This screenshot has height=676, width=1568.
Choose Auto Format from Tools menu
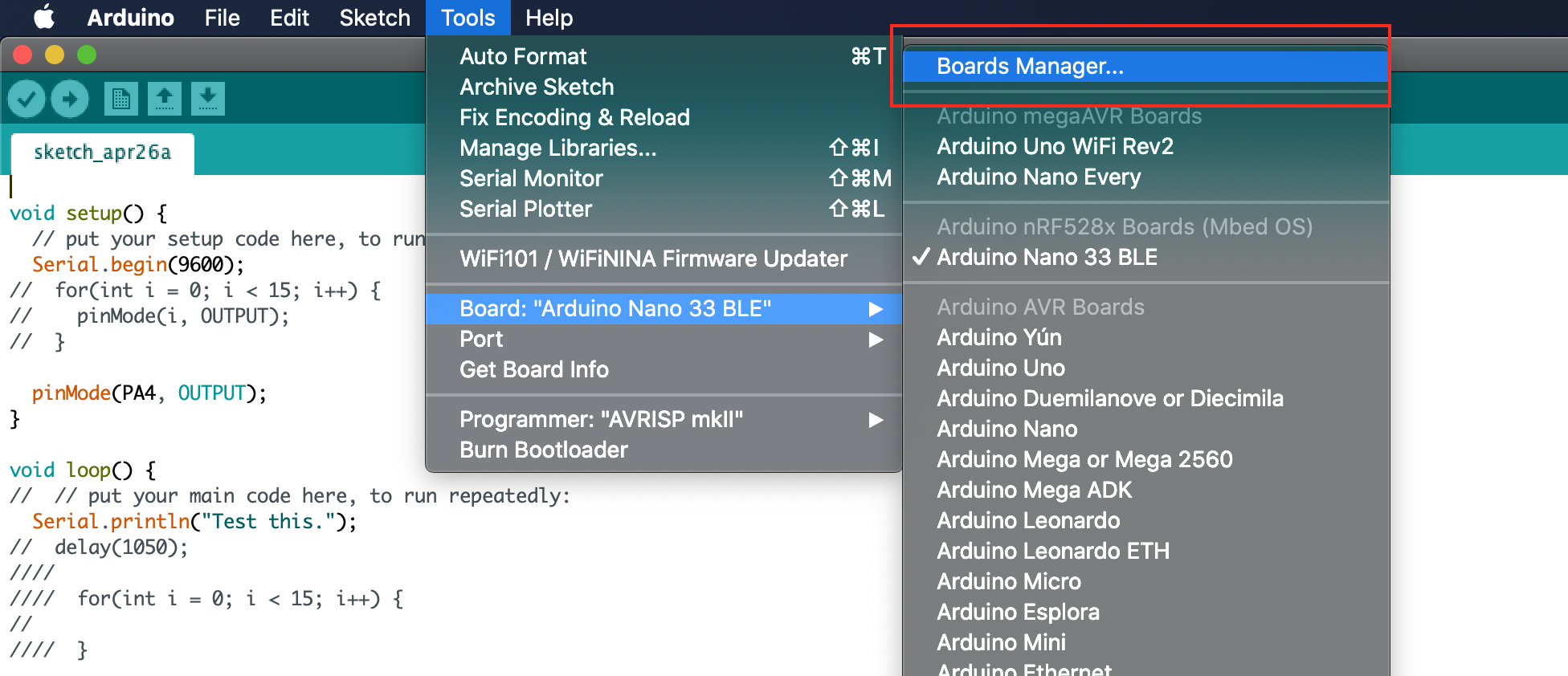click(664, 56)
